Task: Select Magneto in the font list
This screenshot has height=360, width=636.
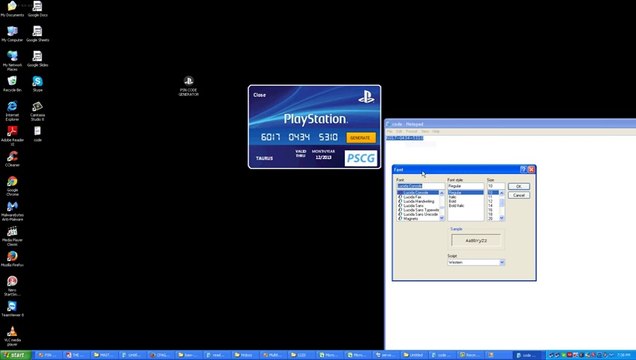Action: coord(410,219)
